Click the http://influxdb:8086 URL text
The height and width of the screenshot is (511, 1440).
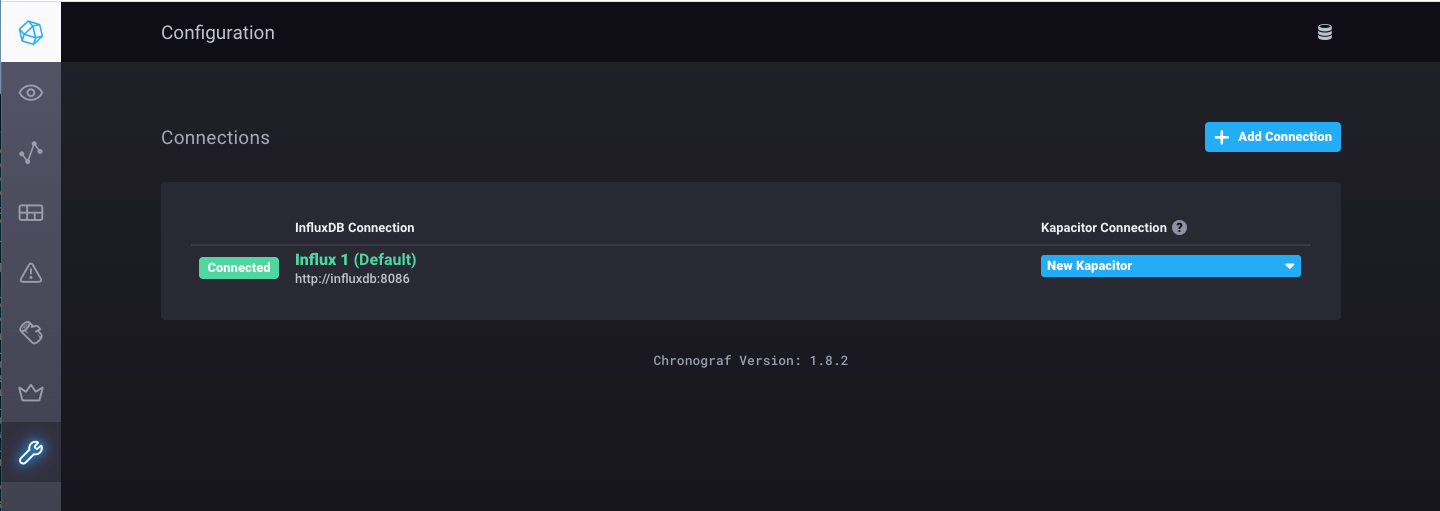[352, 279]
